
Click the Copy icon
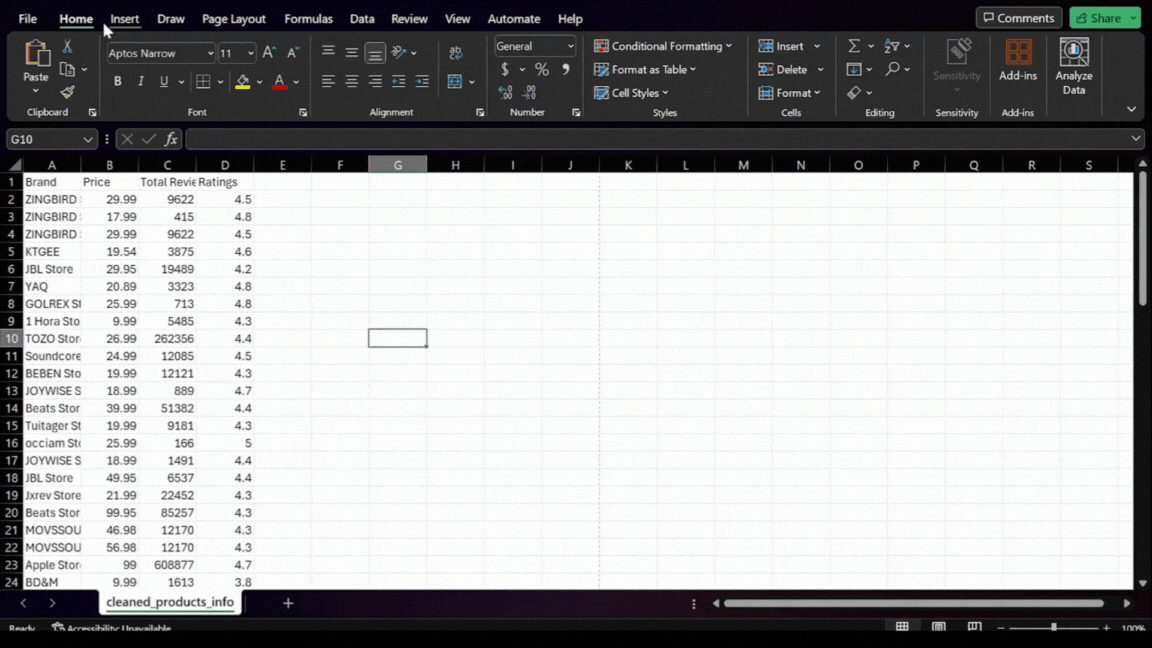pyautogui.click(x=67, y=69)
